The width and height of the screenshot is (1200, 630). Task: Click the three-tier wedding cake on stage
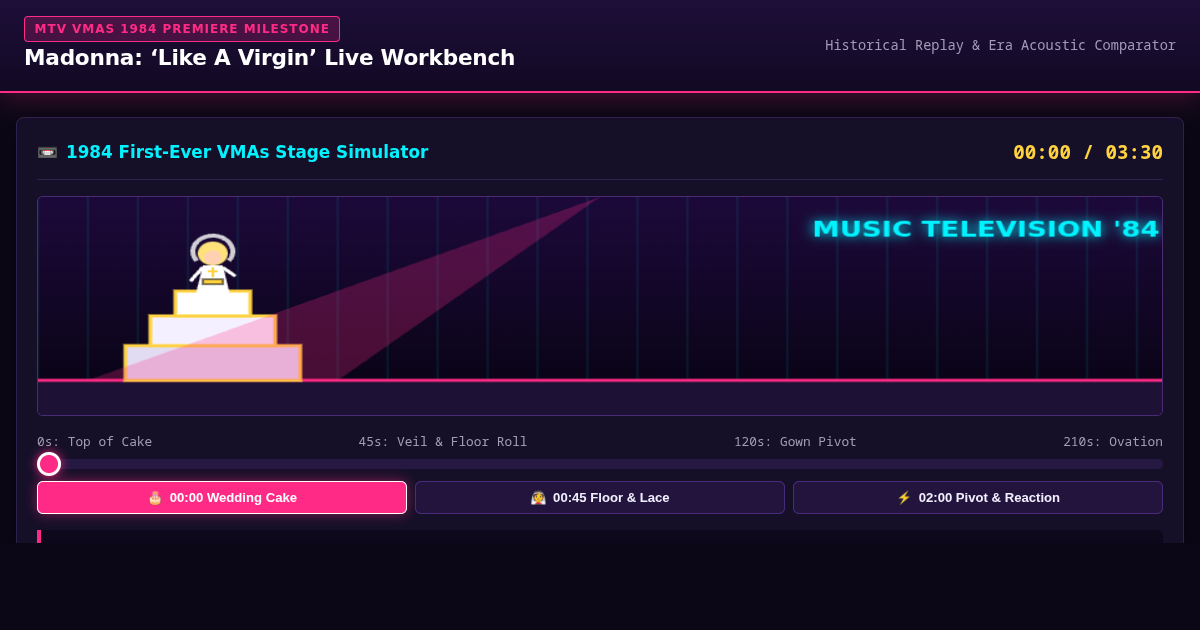coord(213,336)
